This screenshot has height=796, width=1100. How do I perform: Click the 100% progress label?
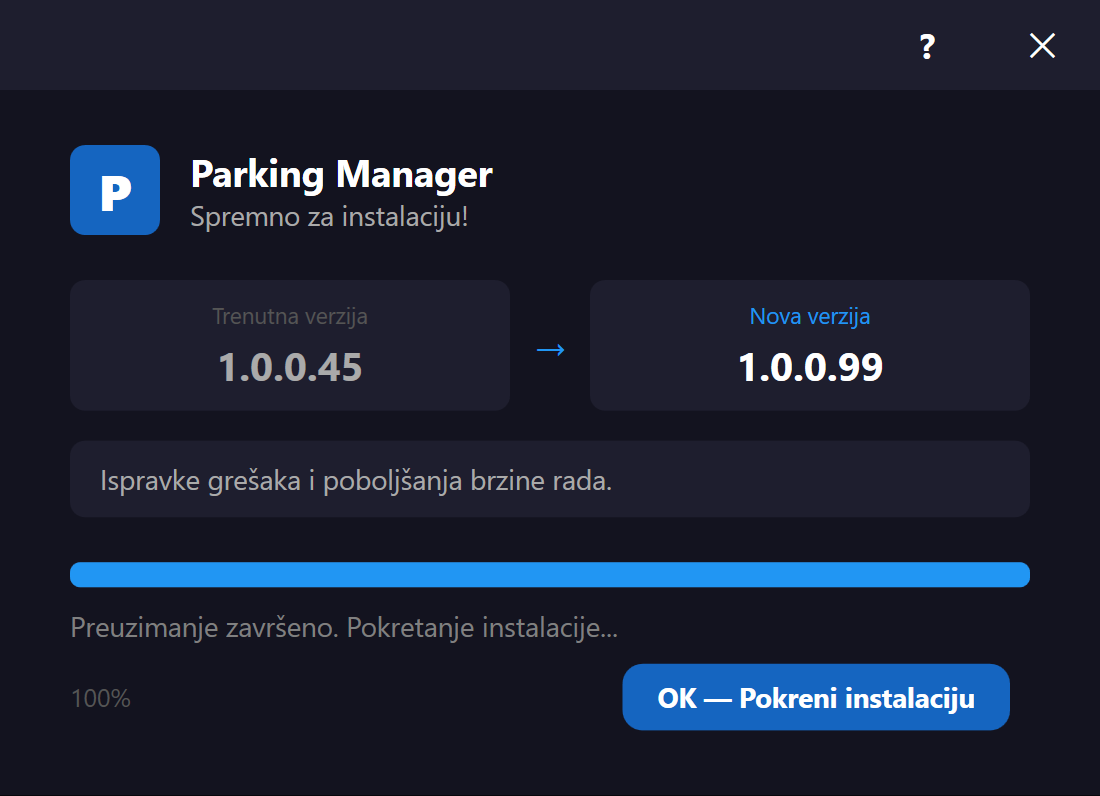(x=101, y=699)
